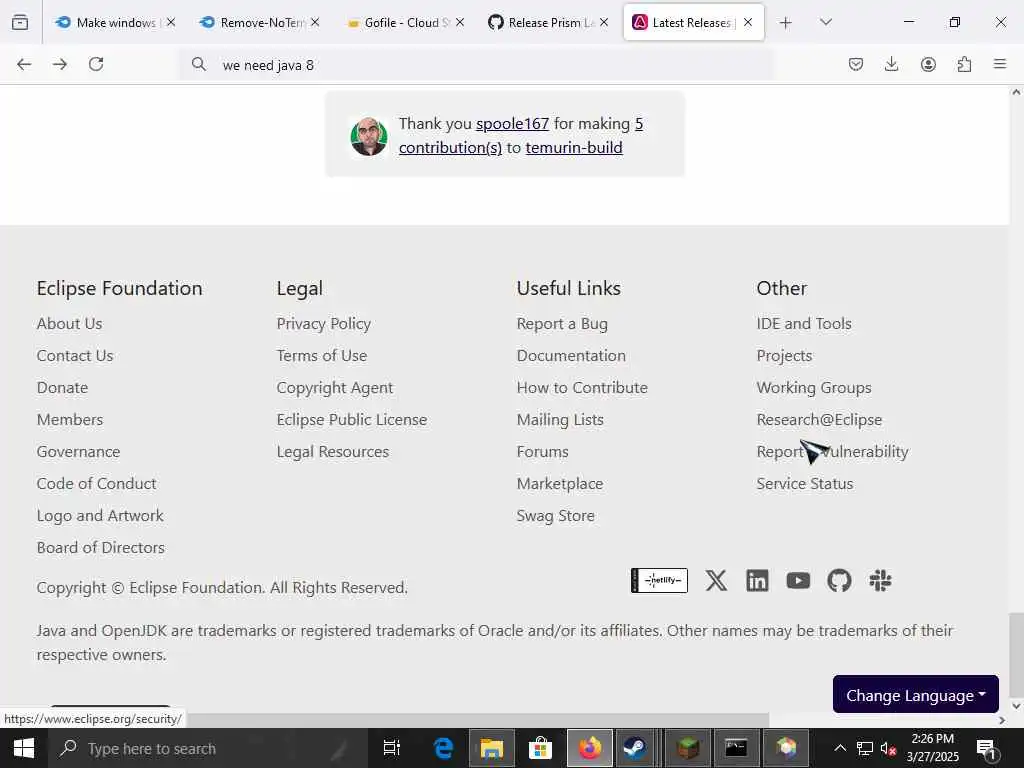The width and height of the screenshot is (1024, 768).
Task: Open the GitHub social icon
Action: [839, 580]
